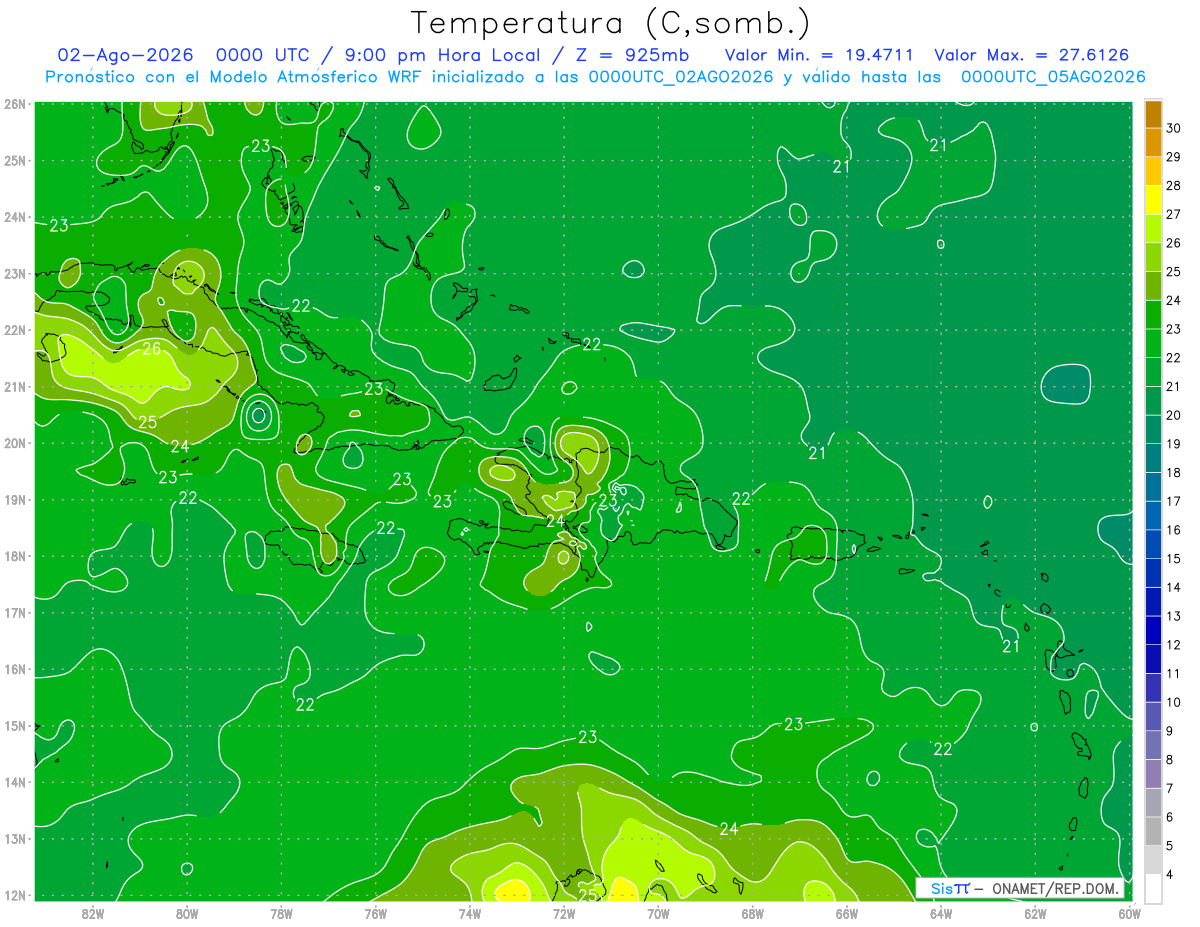Pick the green swatch between legend values 22 and 23

(1153, 344)
